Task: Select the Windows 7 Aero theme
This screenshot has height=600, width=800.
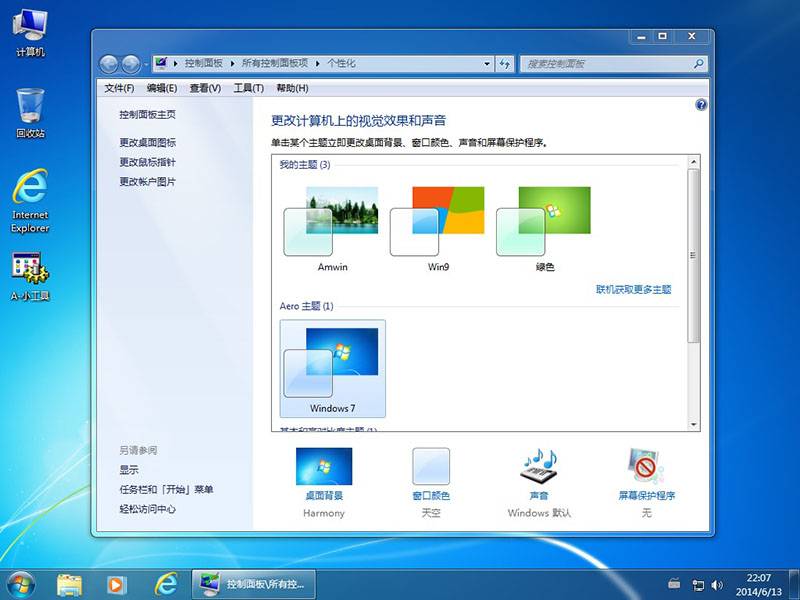Action: coord(333,369)
